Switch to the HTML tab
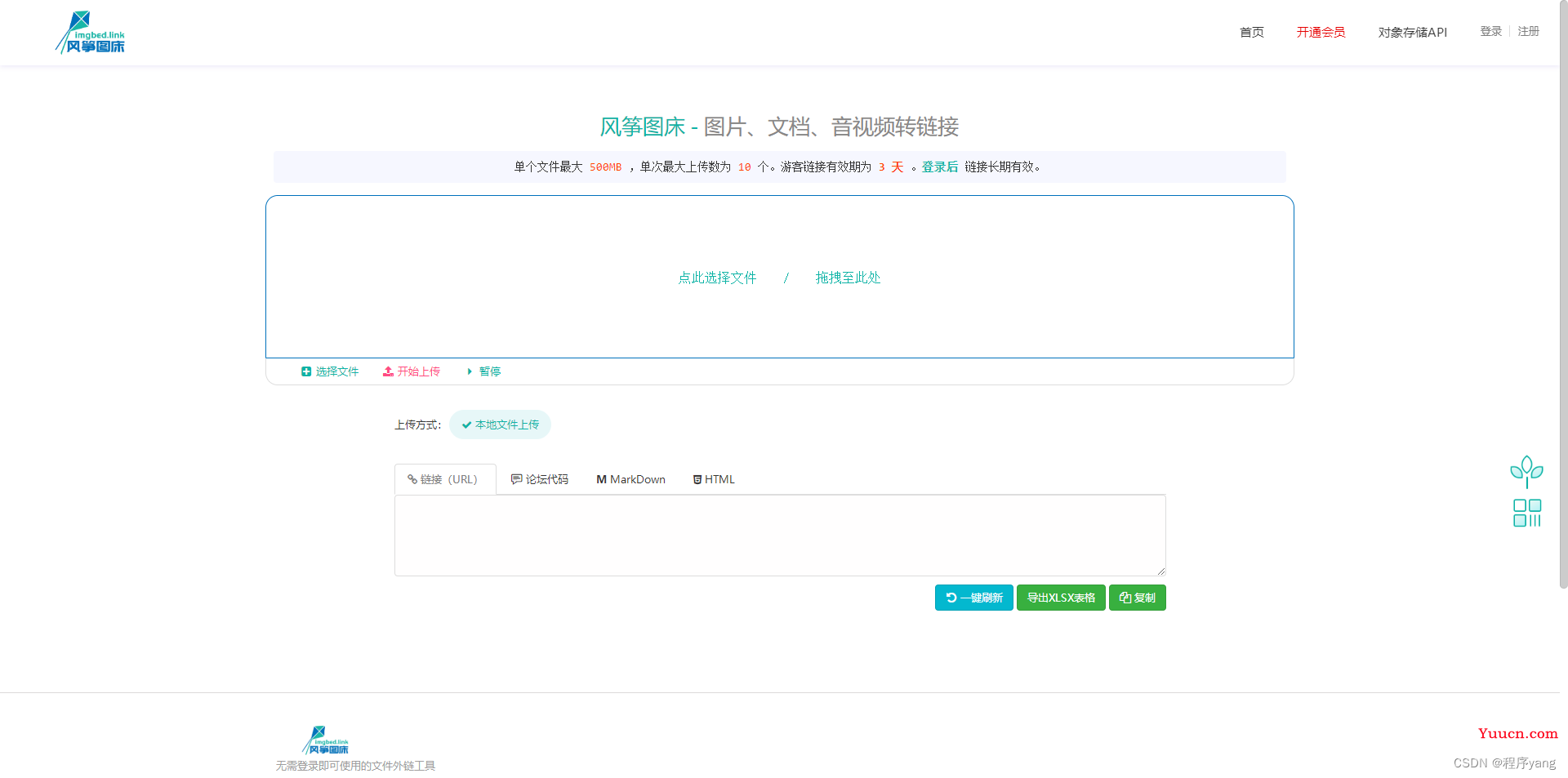Viewport: 1568px width, 778px height. (x=714, y=479)
